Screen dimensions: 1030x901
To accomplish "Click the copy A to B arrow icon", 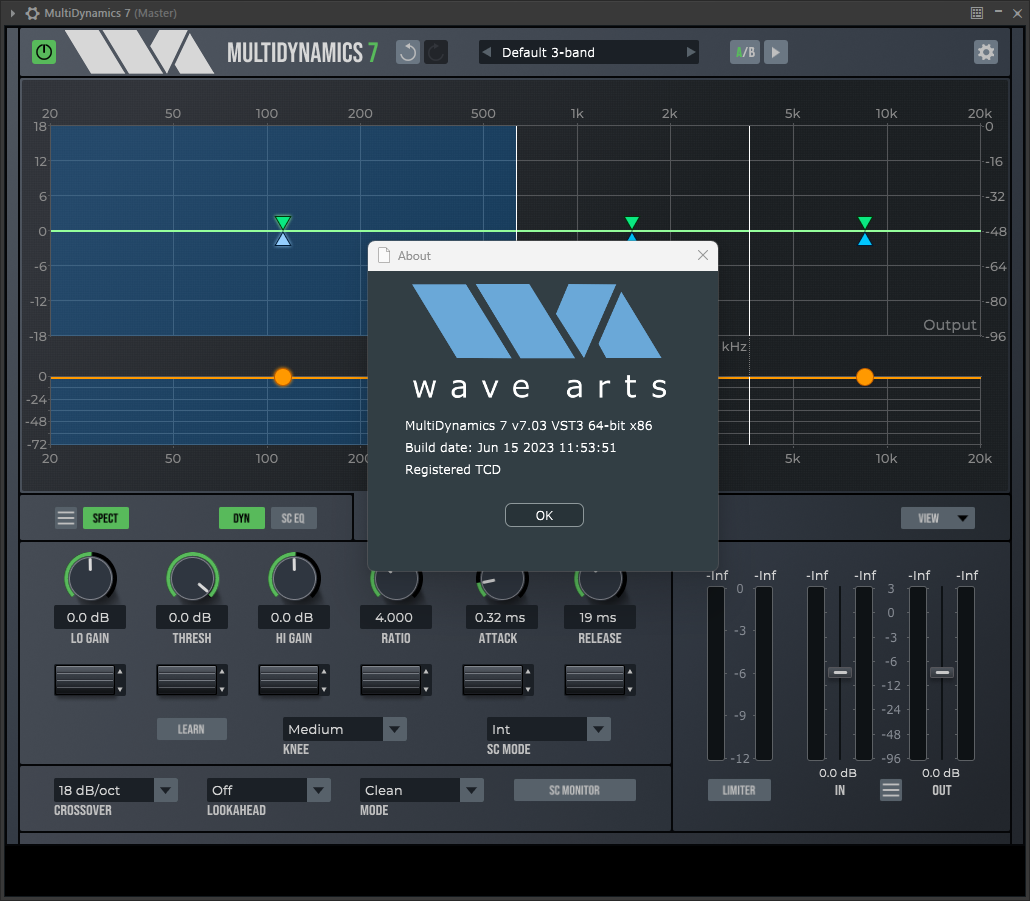I will tap(777, 52).
